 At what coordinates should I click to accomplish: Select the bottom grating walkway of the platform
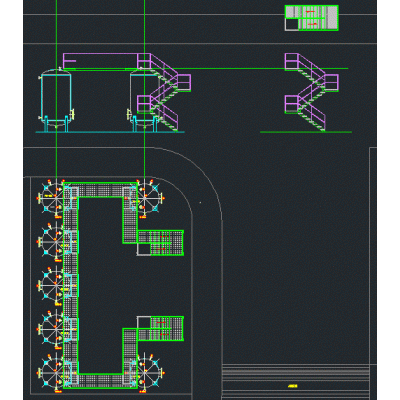tap(100, 381)
